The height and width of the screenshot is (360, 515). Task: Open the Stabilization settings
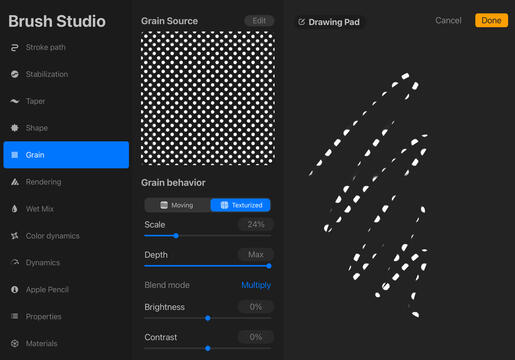pyautogui.click(x=66, y=74)
